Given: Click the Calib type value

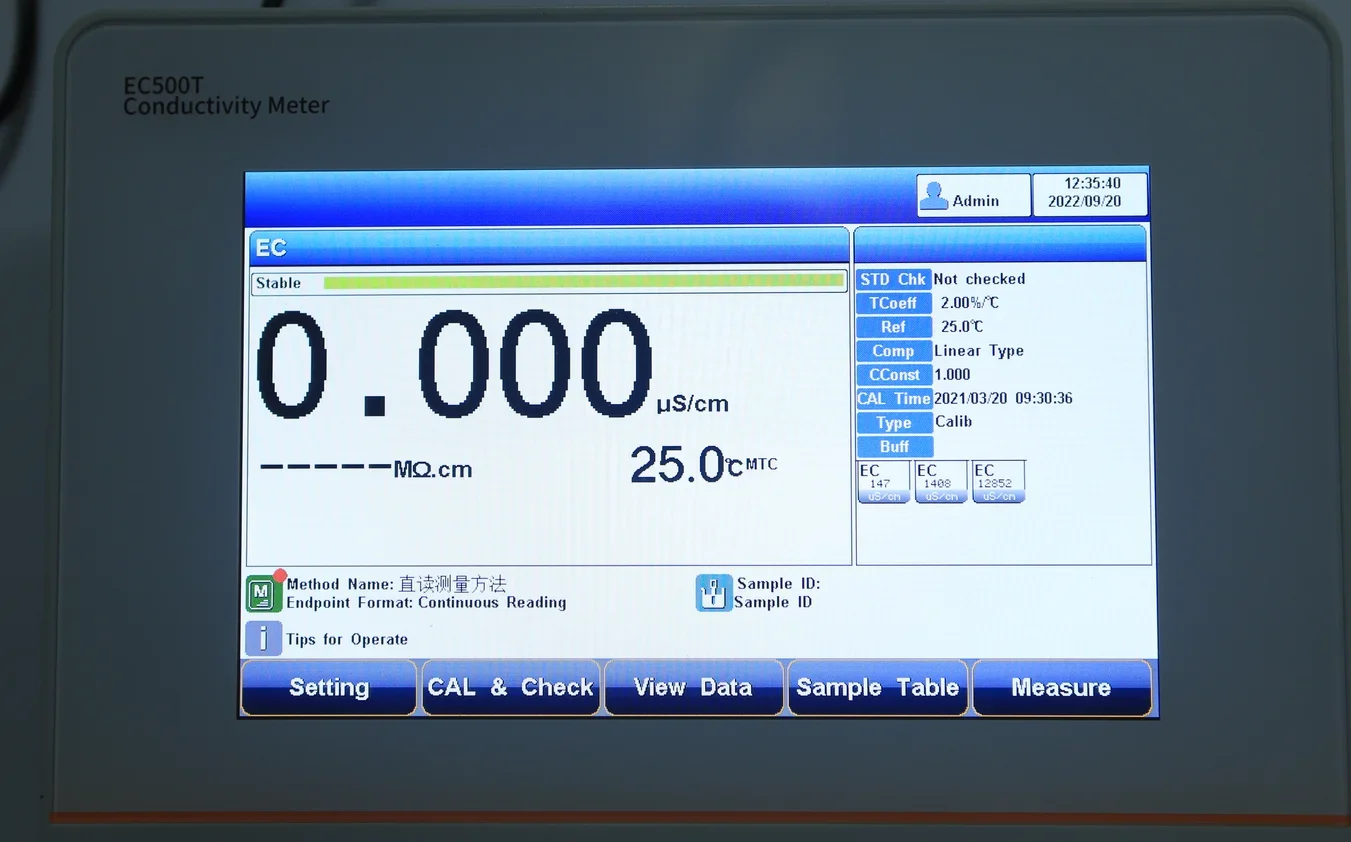Looking at the screenshot, I should 954,422.
